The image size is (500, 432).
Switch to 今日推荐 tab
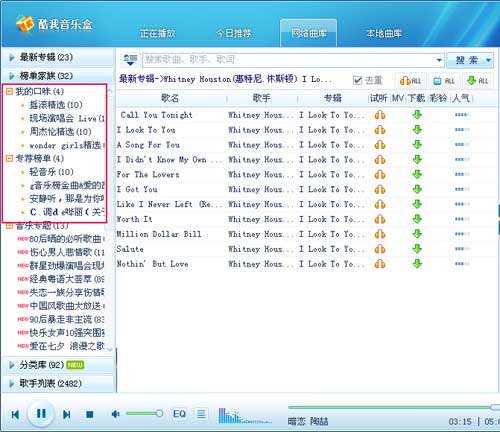233,33
